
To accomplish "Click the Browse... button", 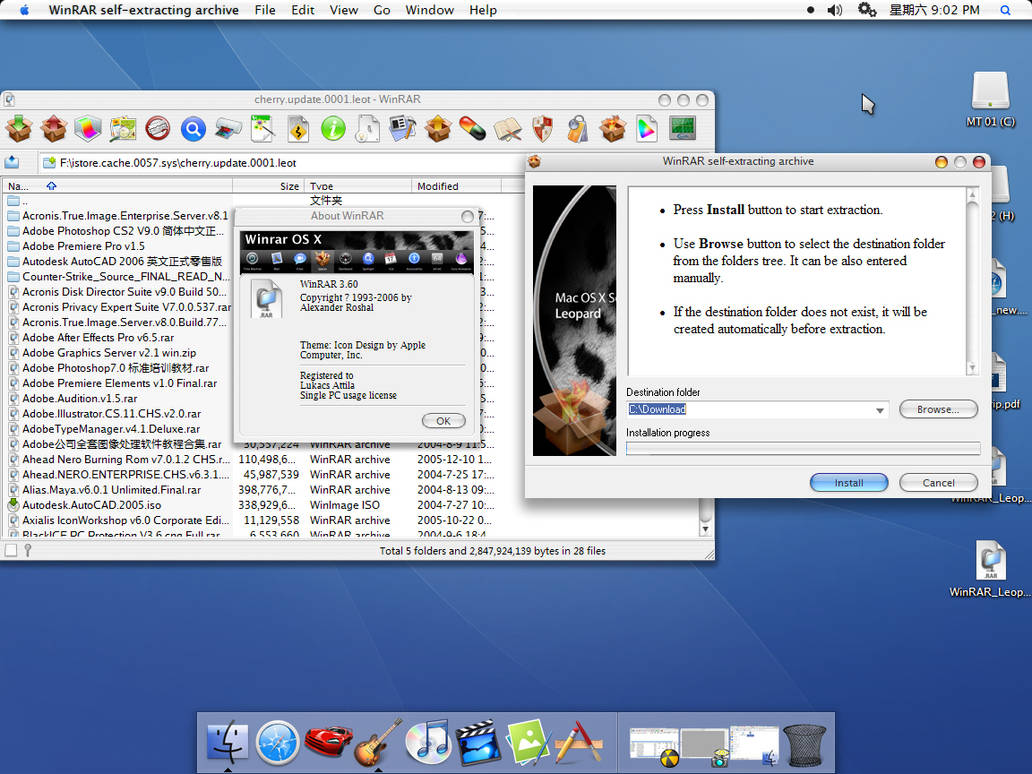I will [939, 409].
